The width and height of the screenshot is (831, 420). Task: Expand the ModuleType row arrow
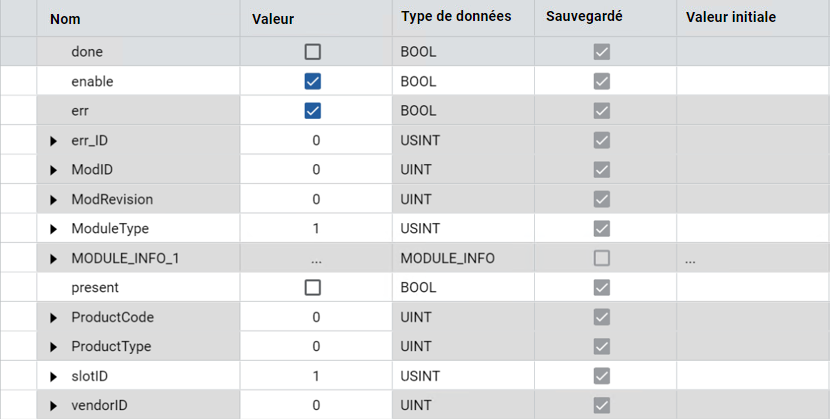point(53,229)
